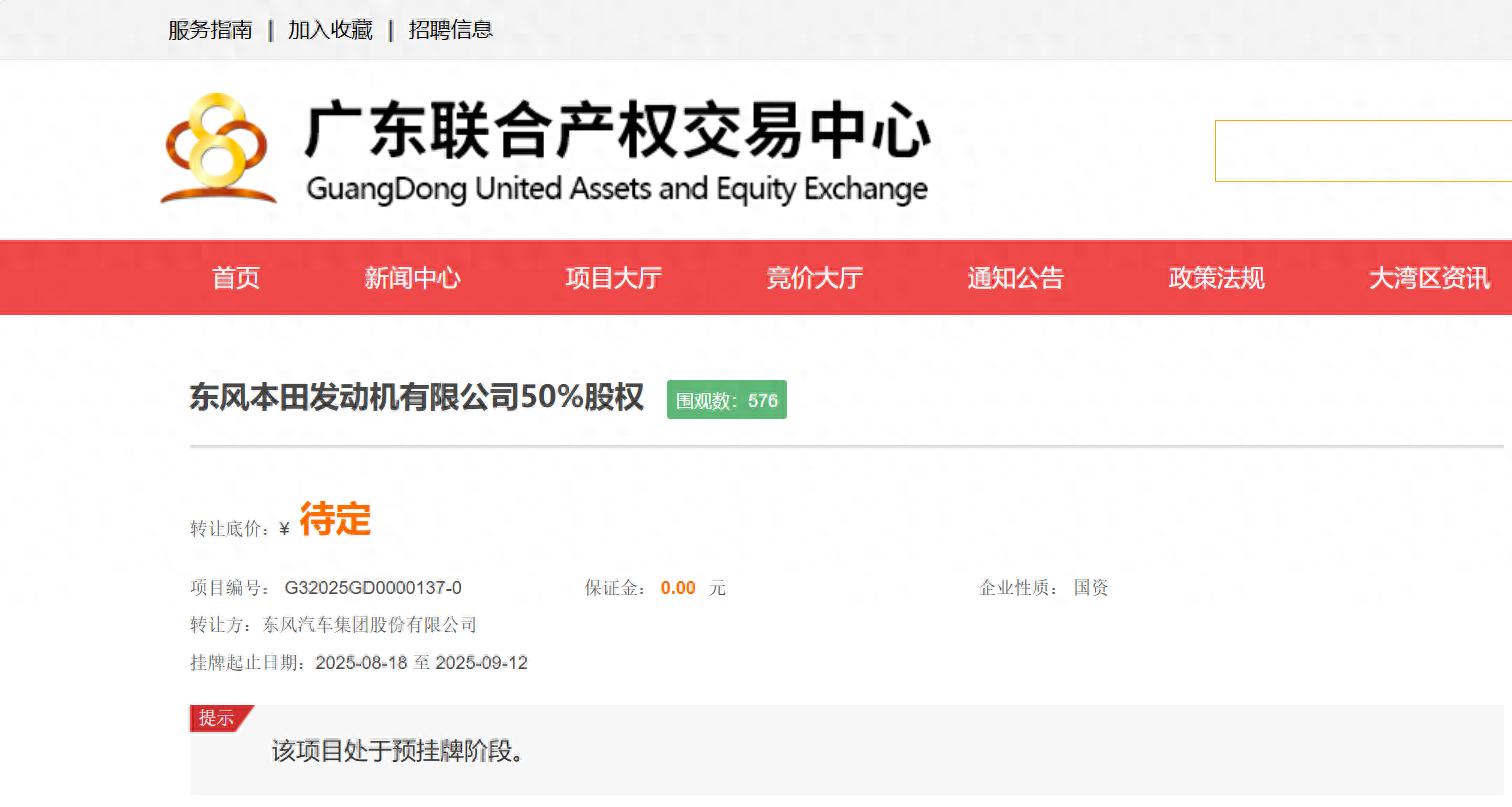
Task: Focus the search box in the header
Action: tap(1362, 151)
